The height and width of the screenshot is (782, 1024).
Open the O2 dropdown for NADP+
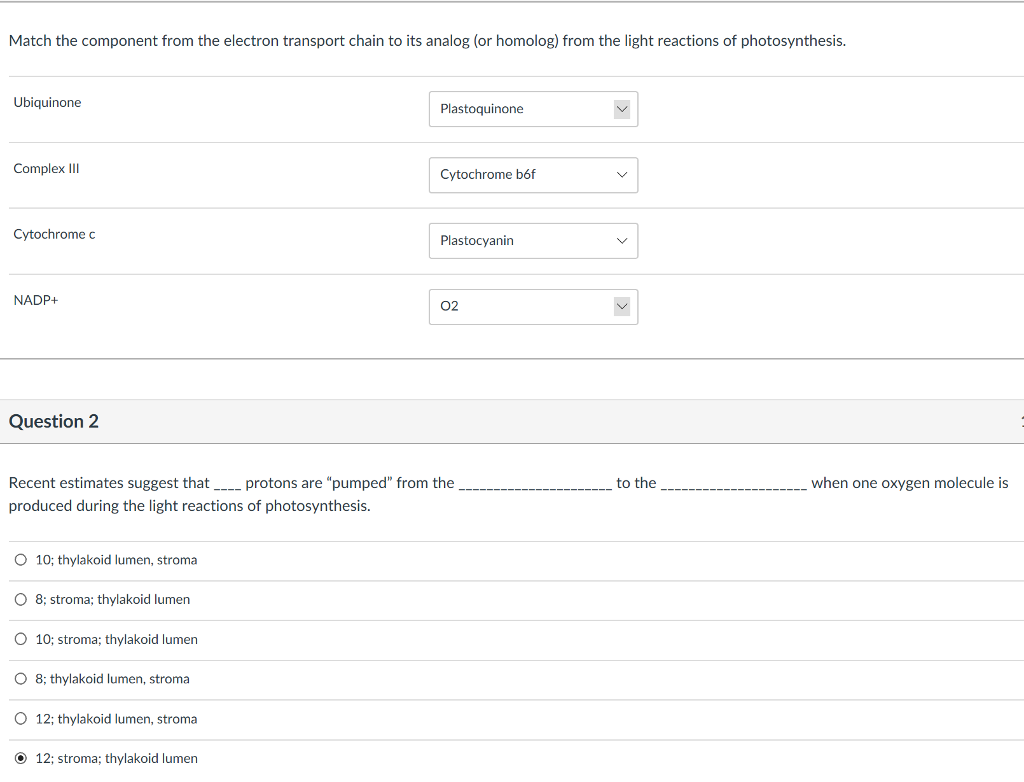point(533,307)
